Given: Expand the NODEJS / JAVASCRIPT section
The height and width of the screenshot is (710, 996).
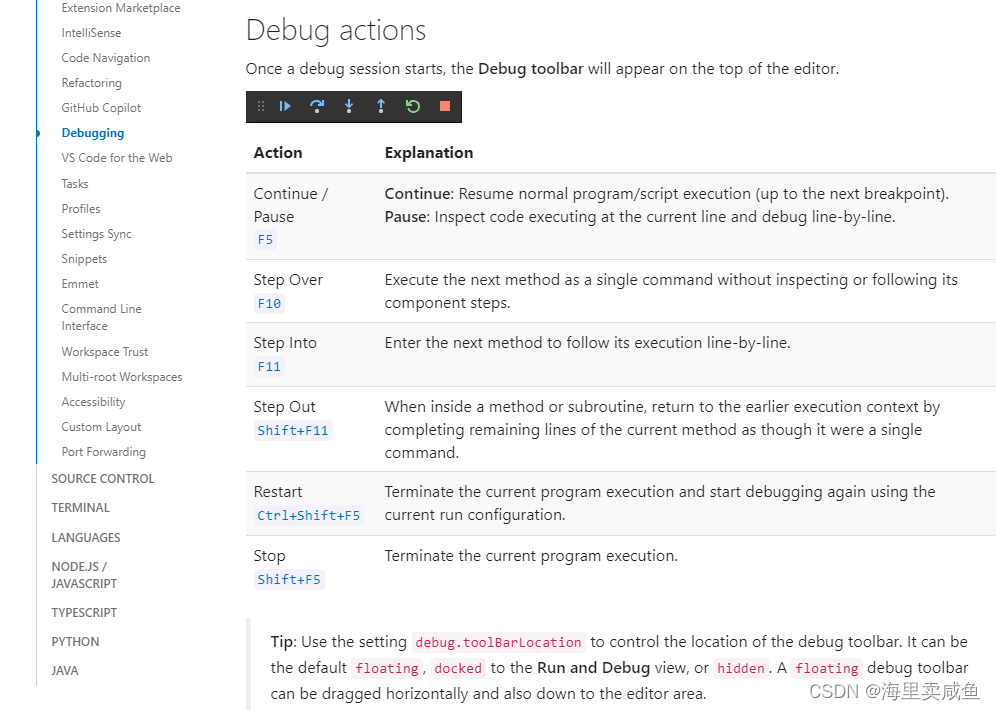Looking at the screenshot, I should 84,574.
